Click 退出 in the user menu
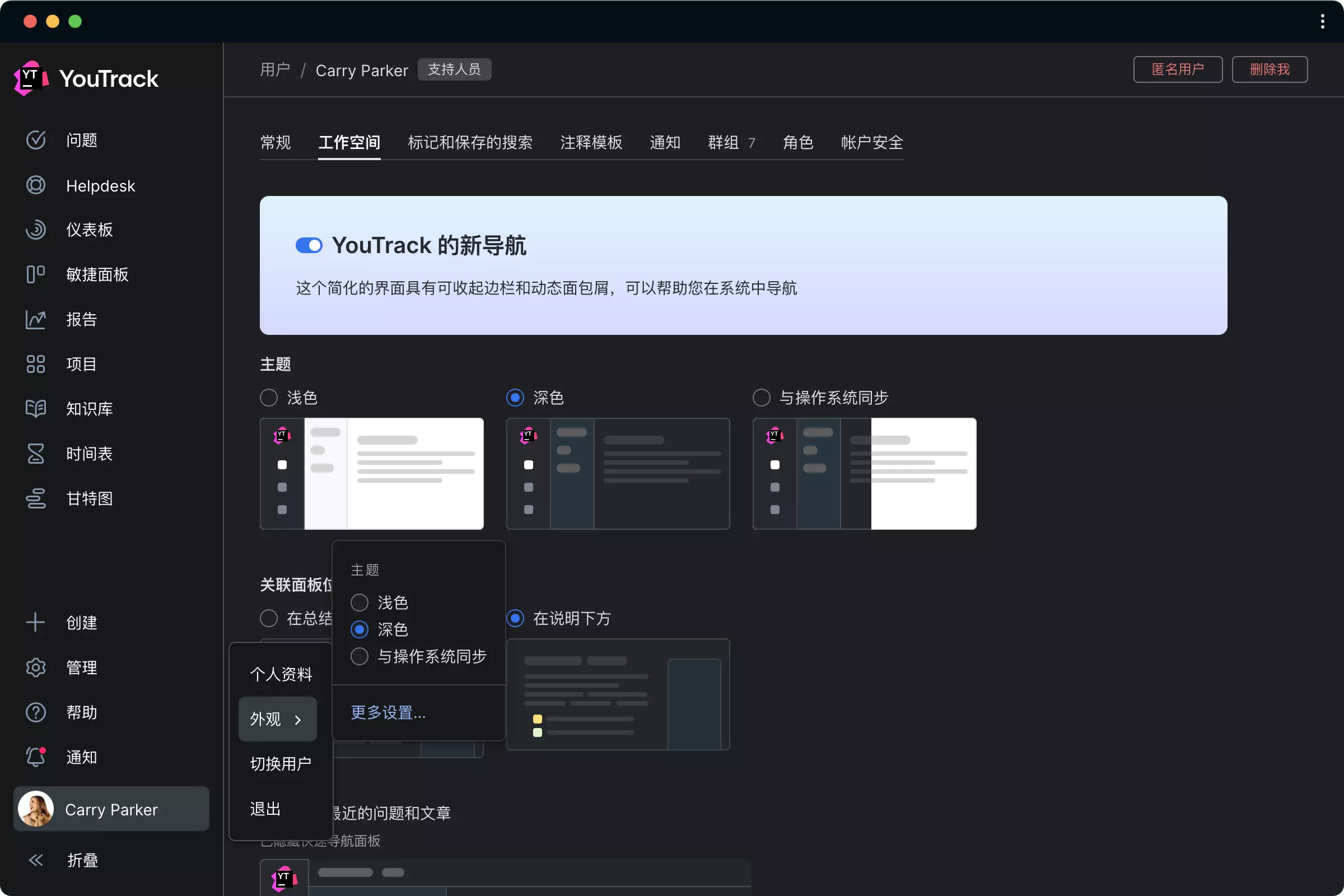1344x896 pixels. pos(264,808)
